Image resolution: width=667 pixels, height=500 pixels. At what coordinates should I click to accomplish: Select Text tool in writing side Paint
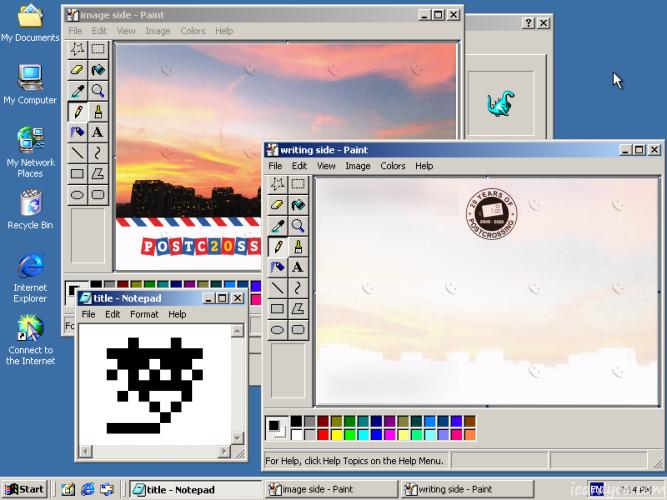point(298,267)
